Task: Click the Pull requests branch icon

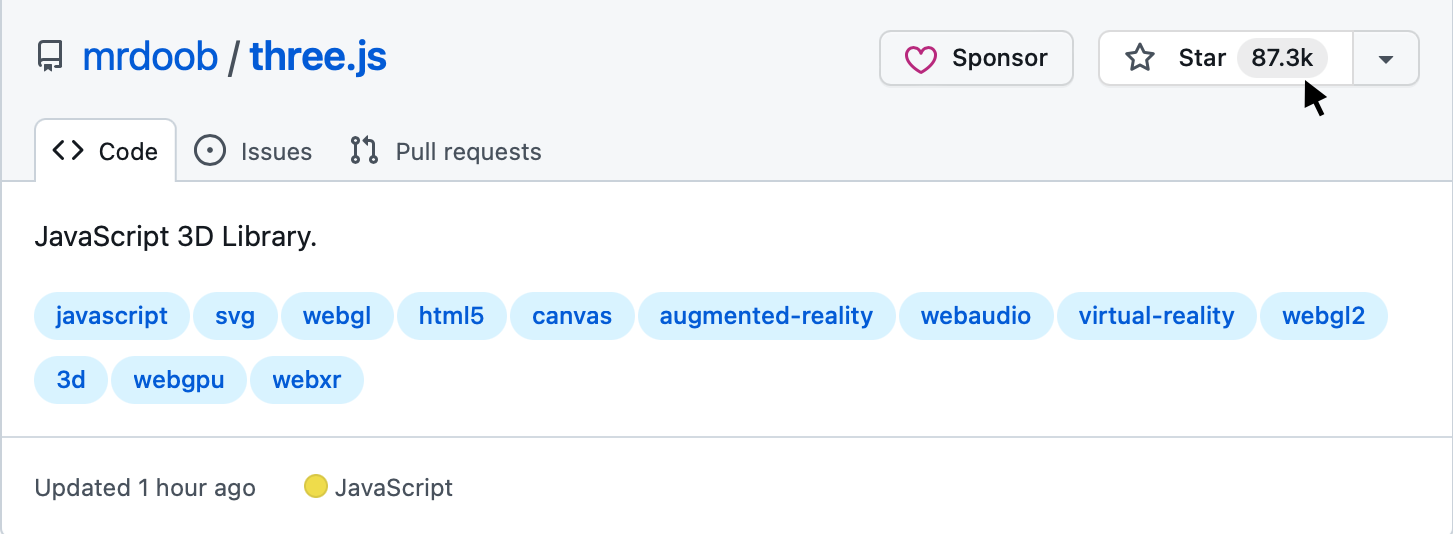Action: tap(364, 151)
